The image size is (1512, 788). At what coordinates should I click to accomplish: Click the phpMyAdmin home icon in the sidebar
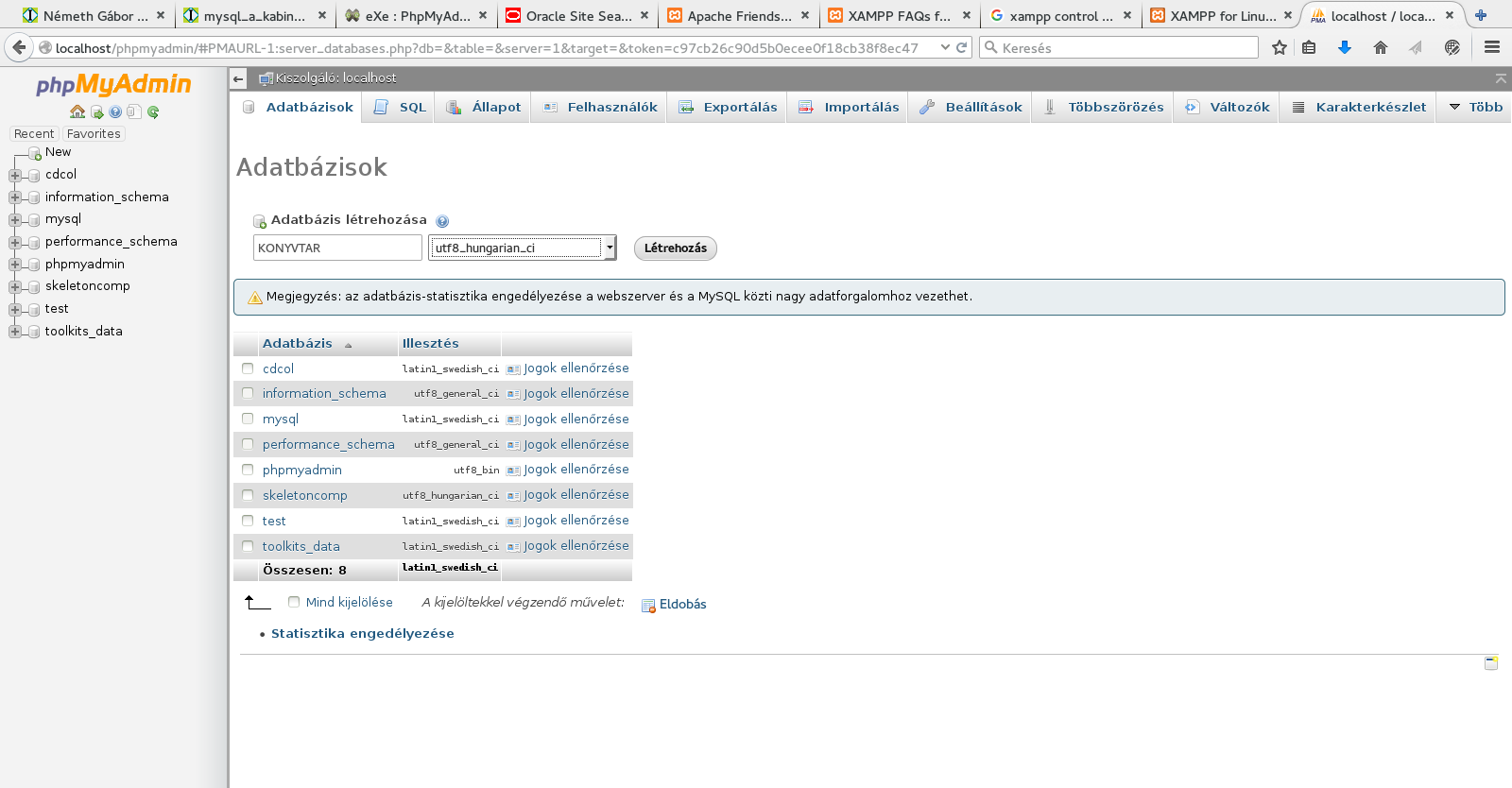click(x=77, y=111)
